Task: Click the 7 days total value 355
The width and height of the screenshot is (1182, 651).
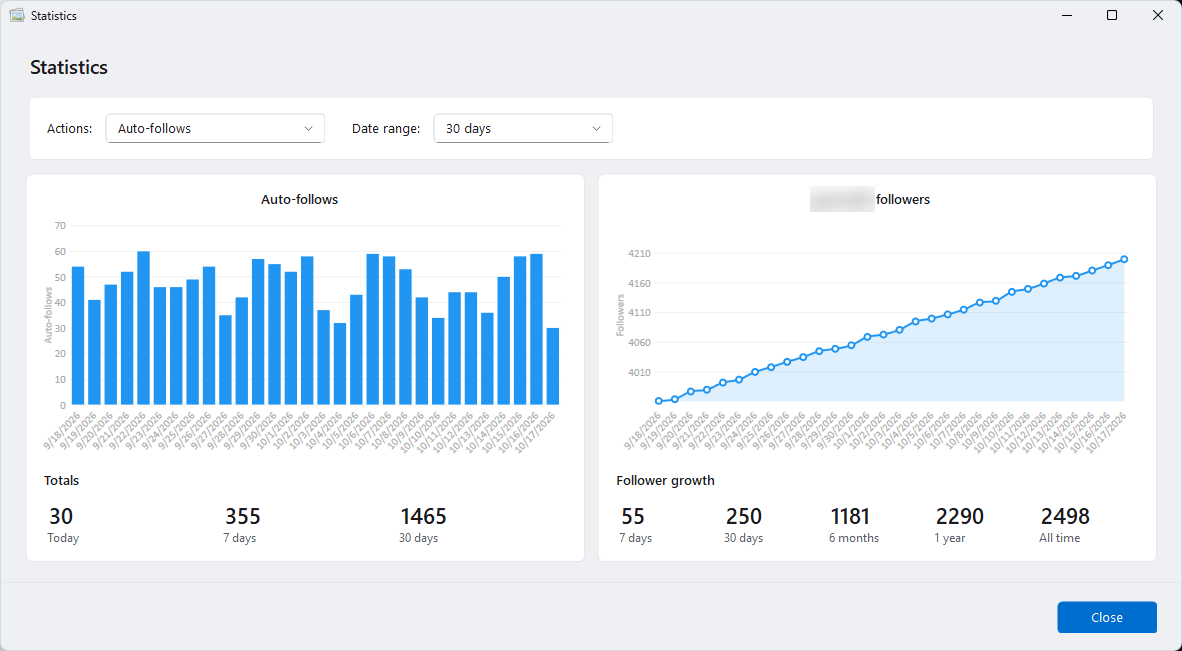Action: [x=243, y=516]
